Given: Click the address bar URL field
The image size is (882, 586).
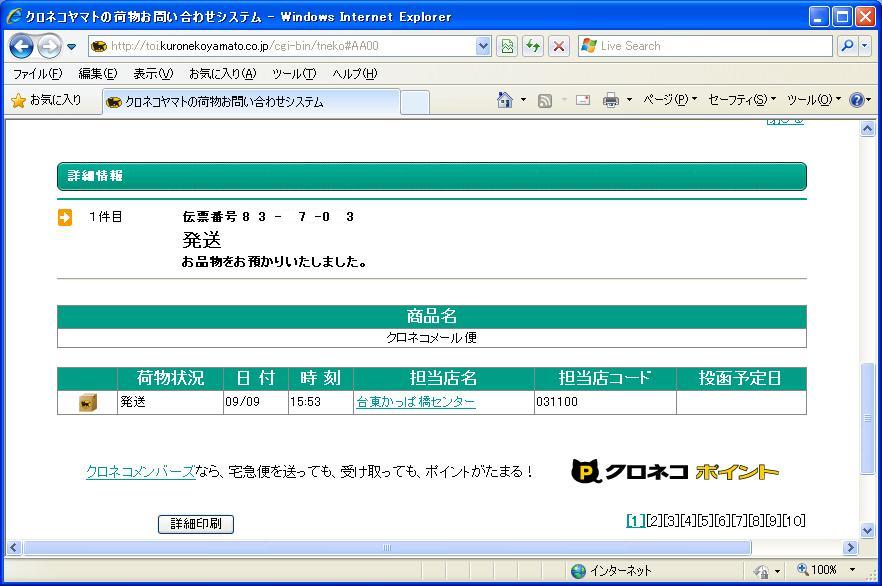Looking at the screenshot, I should click(290, 46).
